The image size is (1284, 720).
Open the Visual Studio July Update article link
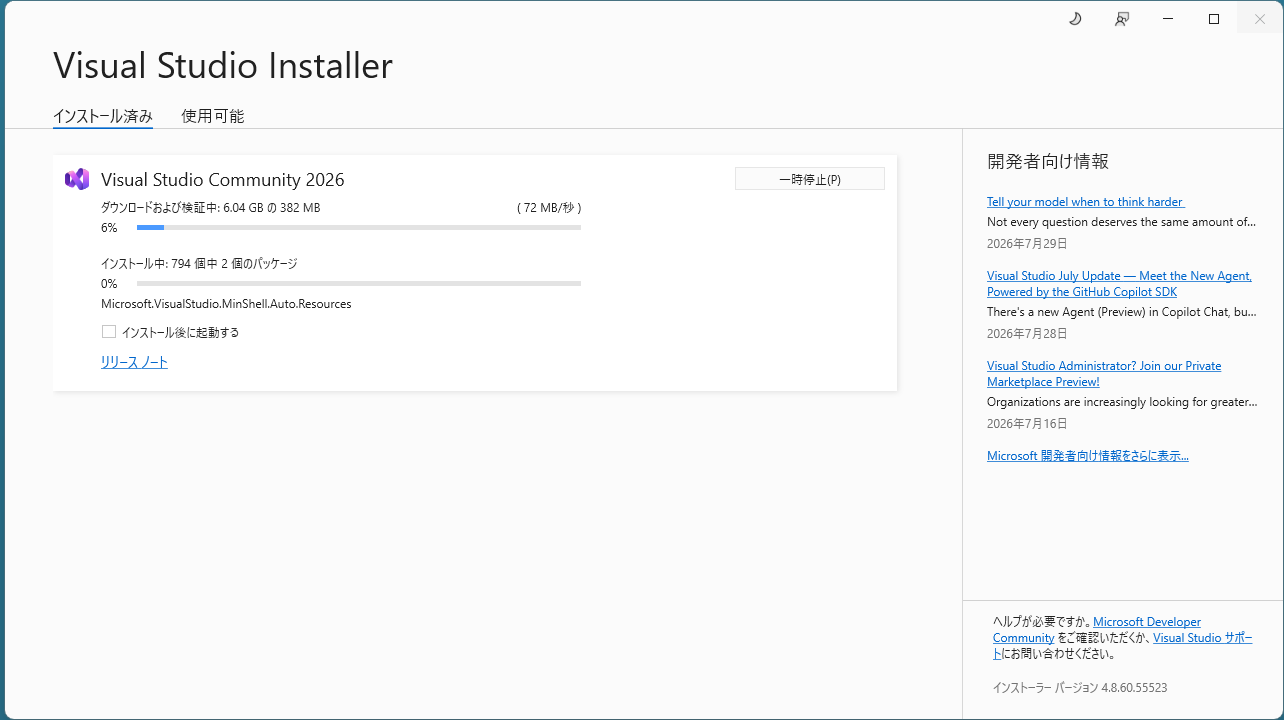coord(1119,284)
